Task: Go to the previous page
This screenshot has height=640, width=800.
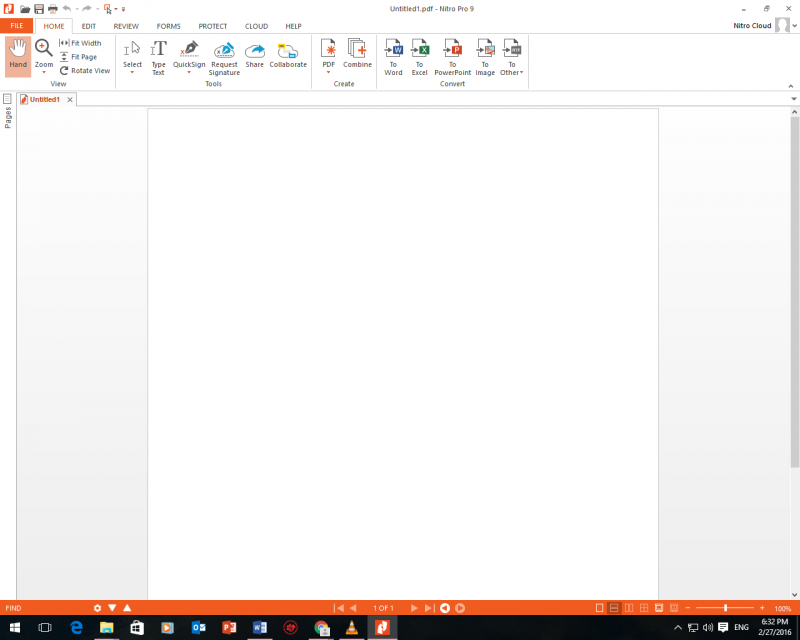Action: [x=353, y=608]
